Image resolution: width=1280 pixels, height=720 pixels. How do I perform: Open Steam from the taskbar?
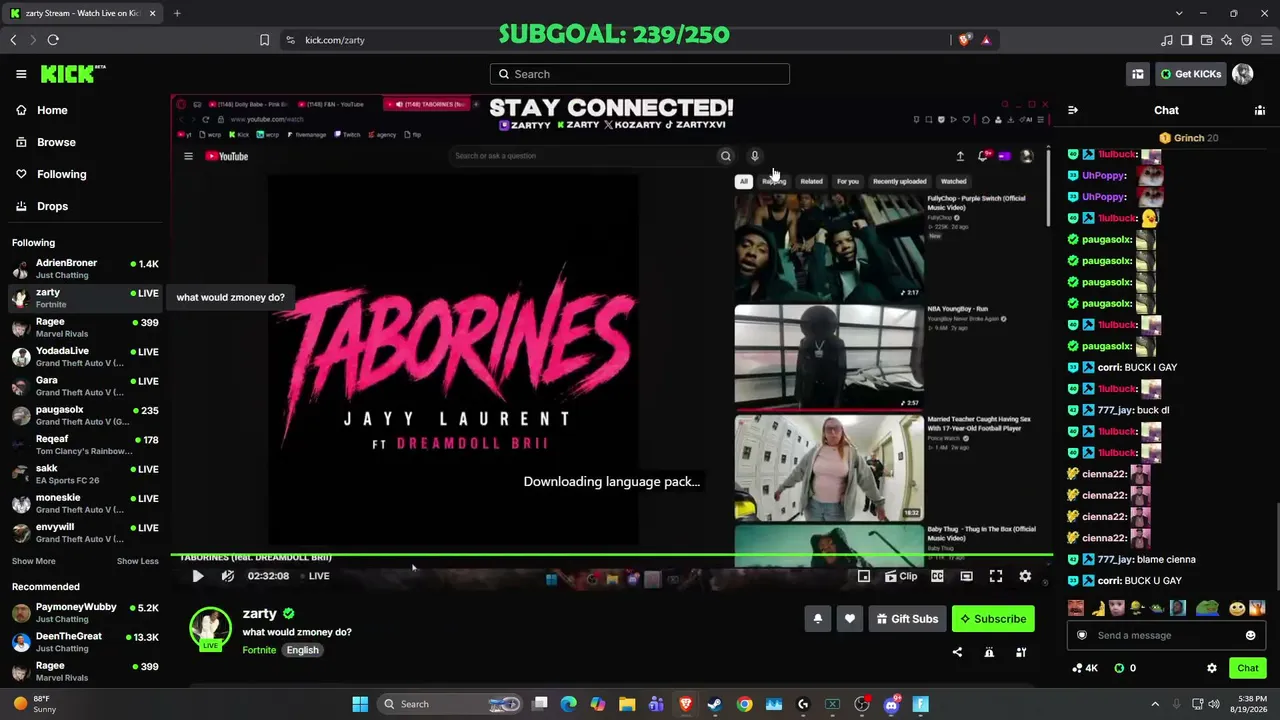715,704
